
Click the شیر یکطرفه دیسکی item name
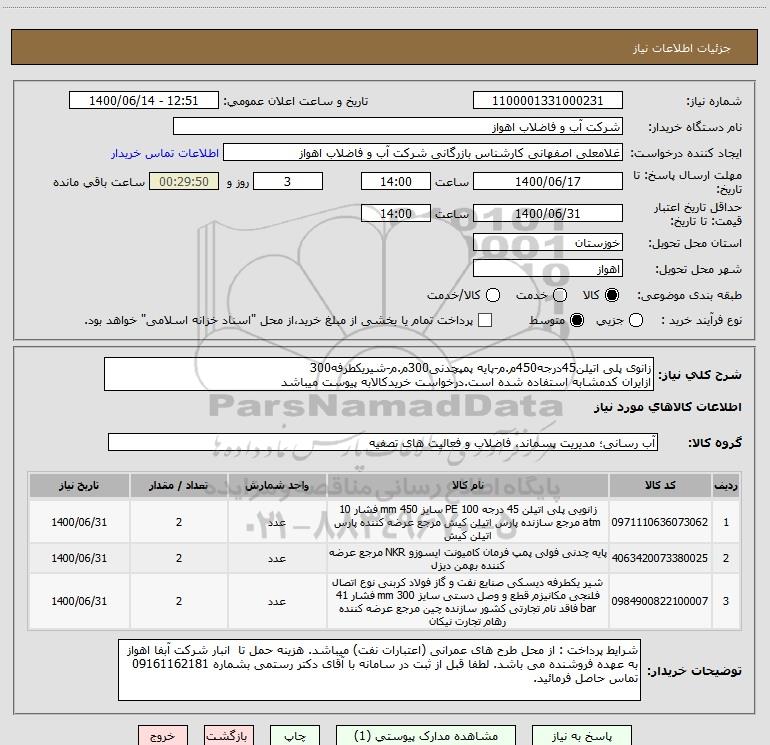pyautogui.click(x=468, y=602)
